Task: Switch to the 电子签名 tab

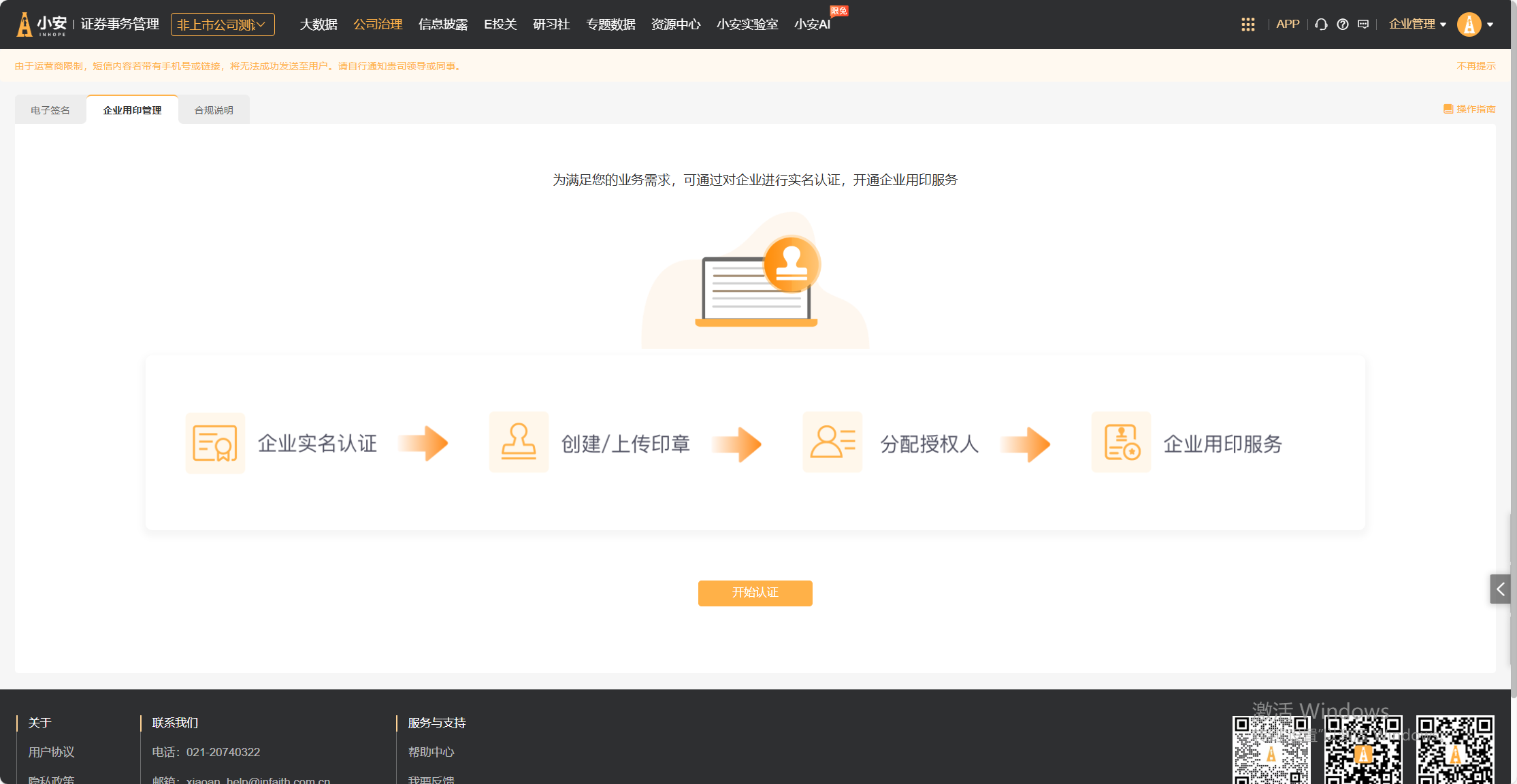Action: 50,110
